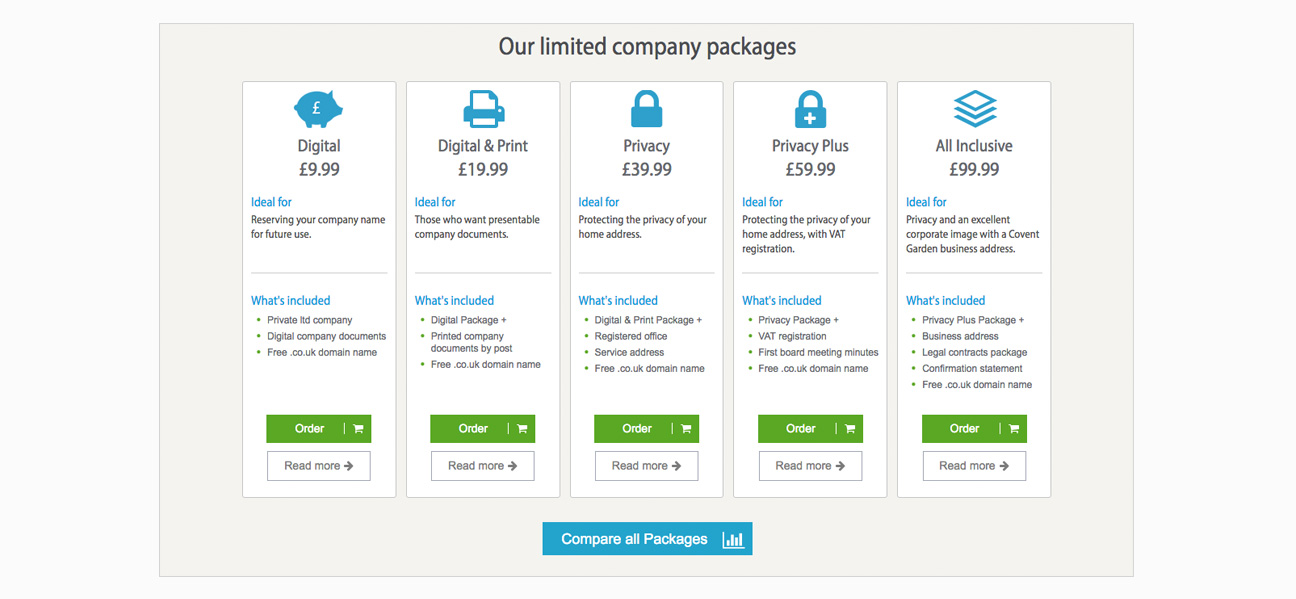Read more about All Inclusive package
The height and width of the screenshot is (599, 1296).
[x=974, y=466]
